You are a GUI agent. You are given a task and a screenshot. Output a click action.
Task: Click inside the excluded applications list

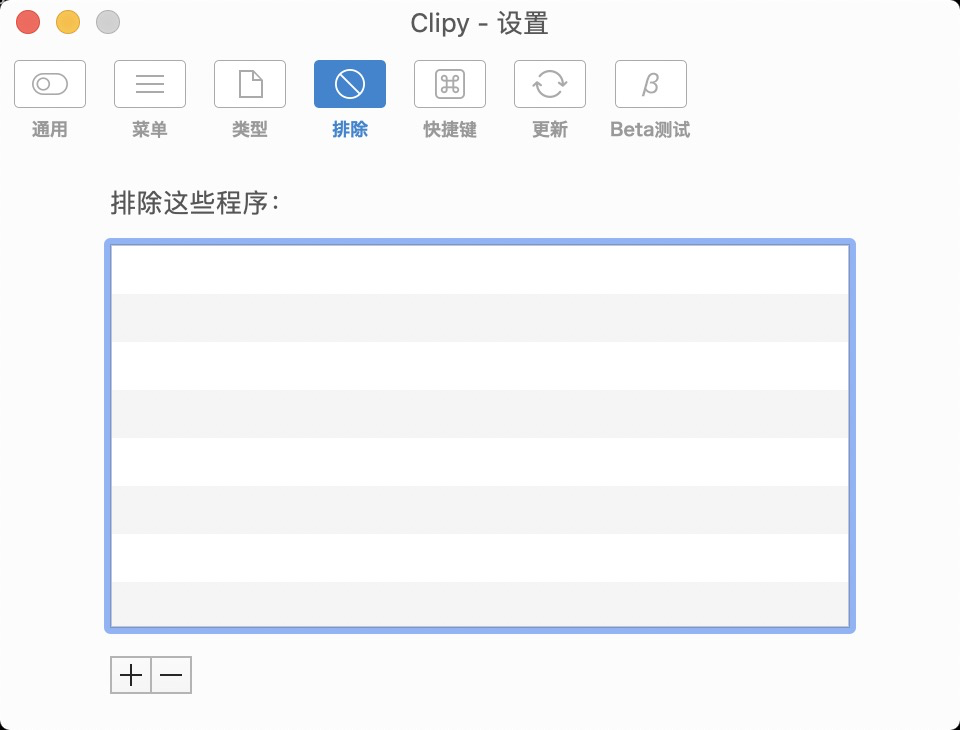coord(480,436)
